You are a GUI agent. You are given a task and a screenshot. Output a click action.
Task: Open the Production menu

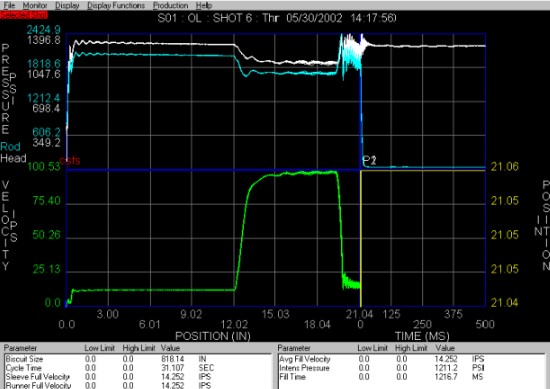coord(170,5)
